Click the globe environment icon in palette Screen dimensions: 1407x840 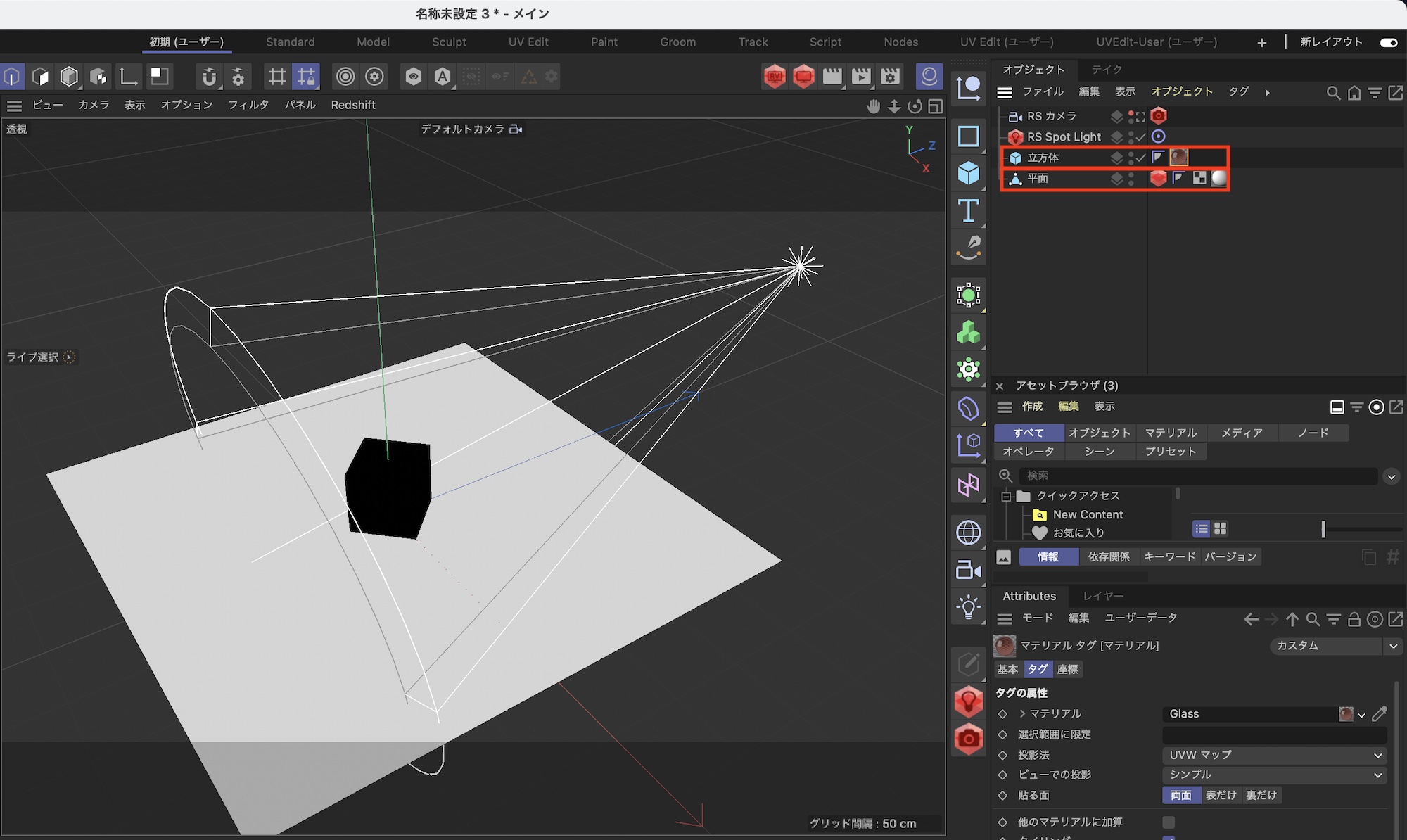click(x=968, y=533)
